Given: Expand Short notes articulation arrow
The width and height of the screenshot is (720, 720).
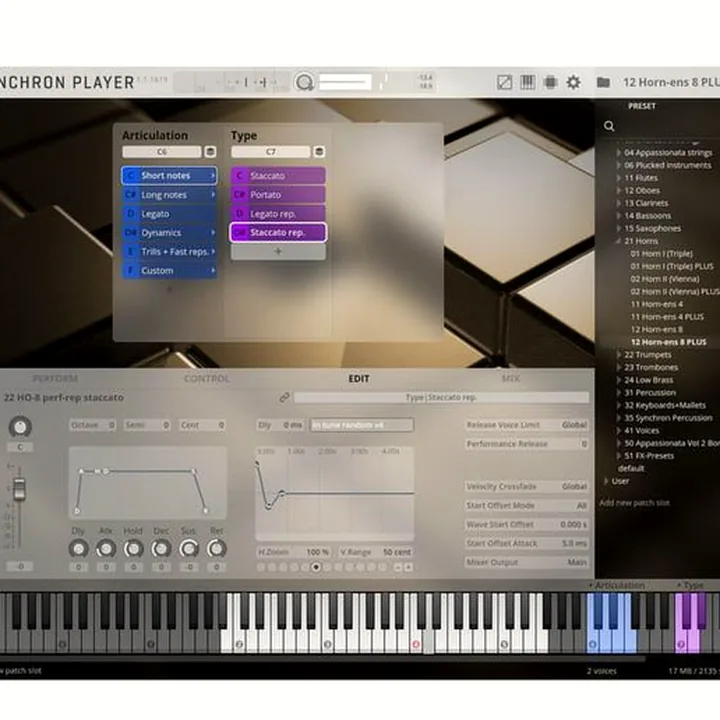Looking at the screenshot, I should click(213, 175).
